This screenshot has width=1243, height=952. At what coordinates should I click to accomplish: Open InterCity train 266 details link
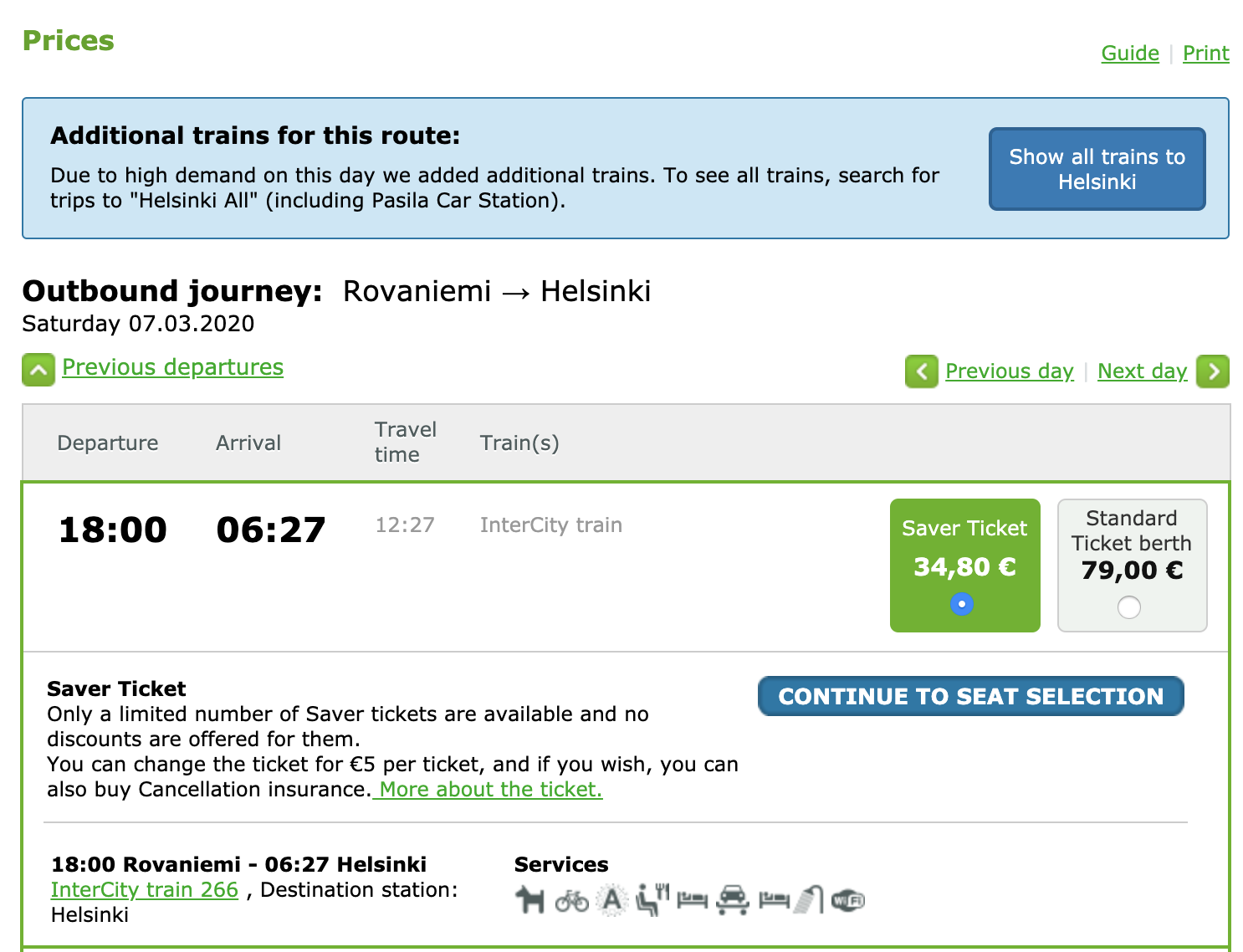[x=145, y=890]
